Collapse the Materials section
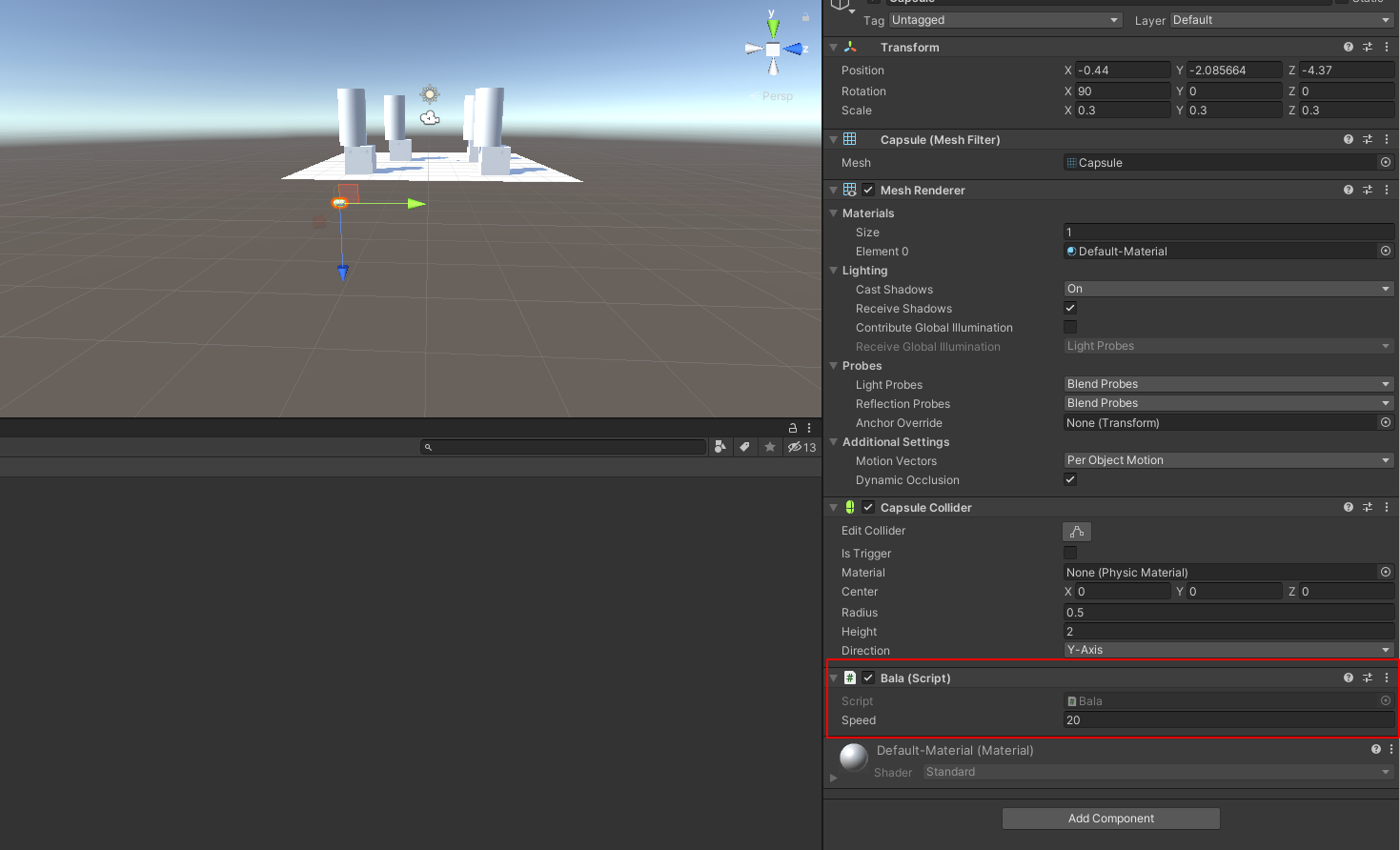Screen dimensions: 1400x850 point(834,213)
